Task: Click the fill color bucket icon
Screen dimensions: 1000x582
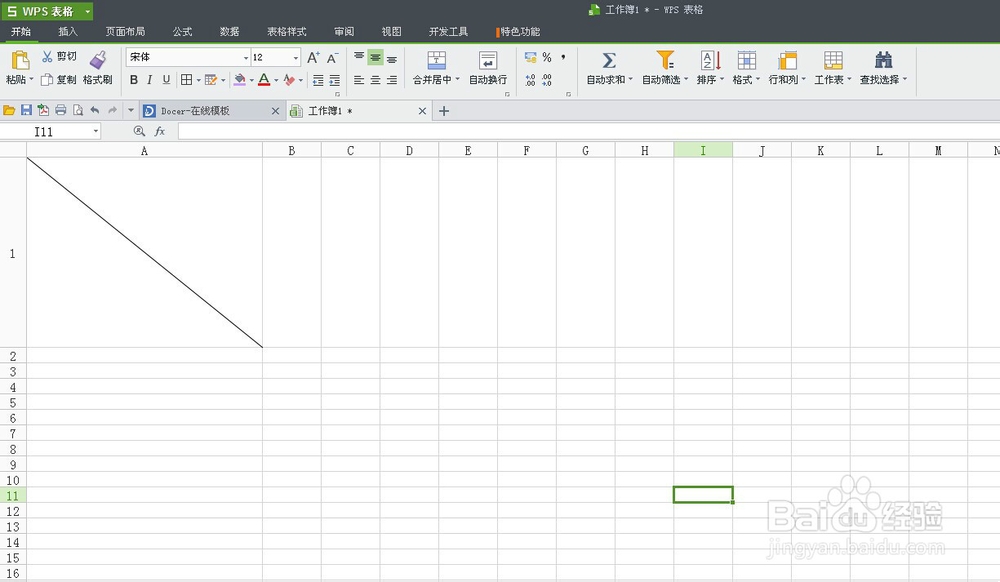Action: point(240,80)
